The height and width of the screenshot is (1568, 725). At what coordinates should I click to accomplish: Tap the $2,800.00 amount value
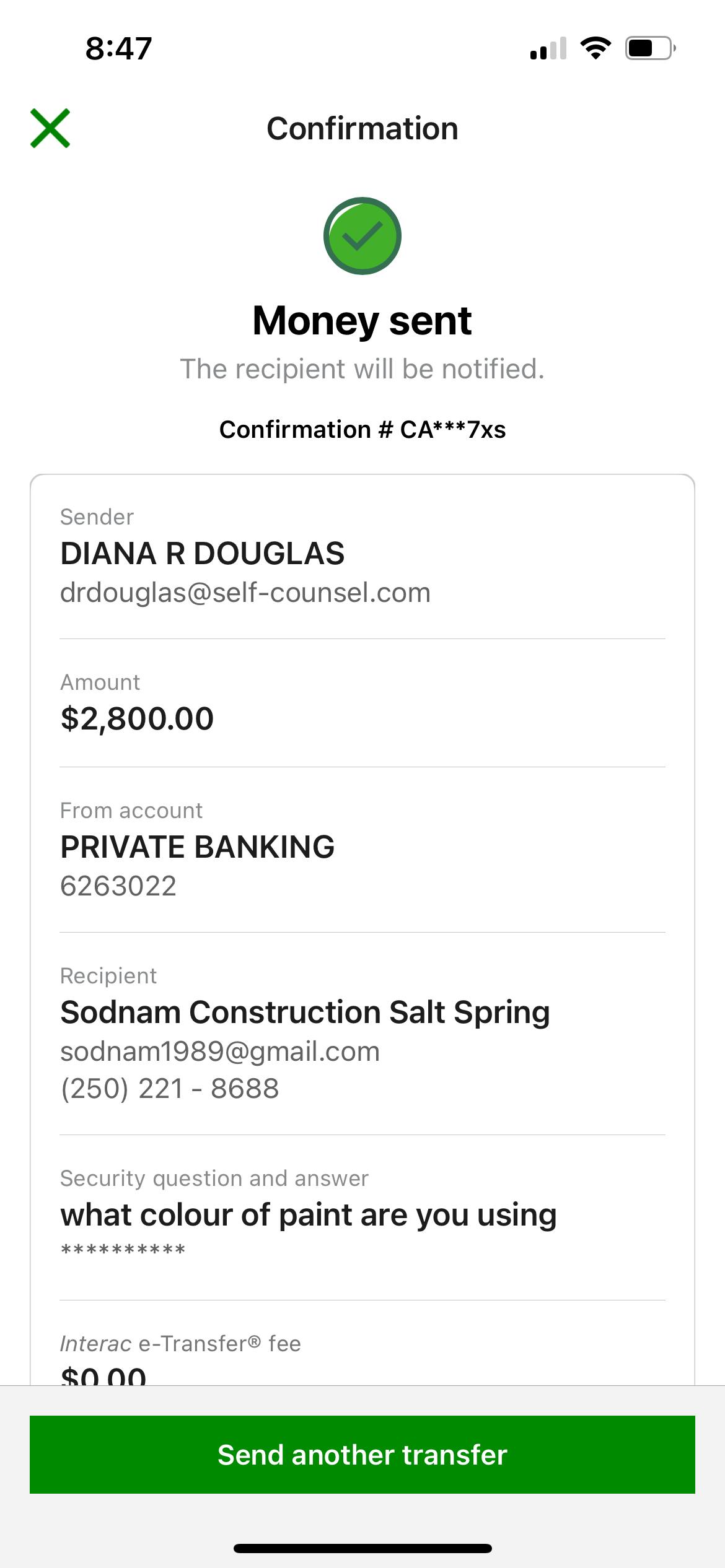137,718
